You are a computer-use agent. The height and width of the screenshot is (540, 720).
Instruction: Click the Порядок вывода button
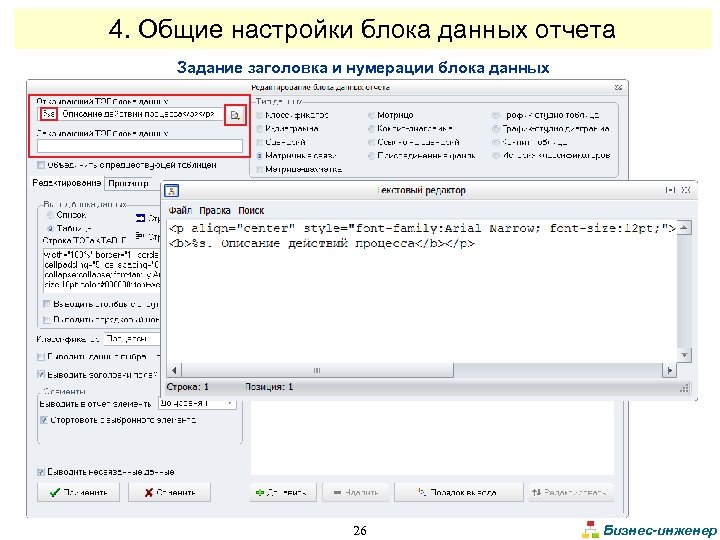pyautogui.click(x=459, y=492)
